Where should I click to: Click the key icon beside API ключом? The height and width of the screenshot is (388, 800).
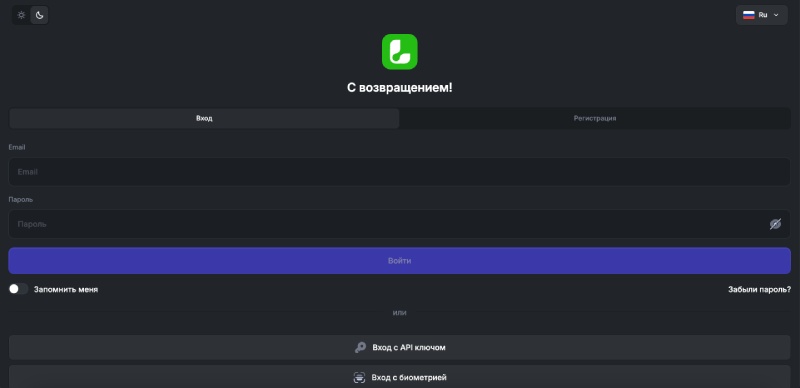point(360,347)
